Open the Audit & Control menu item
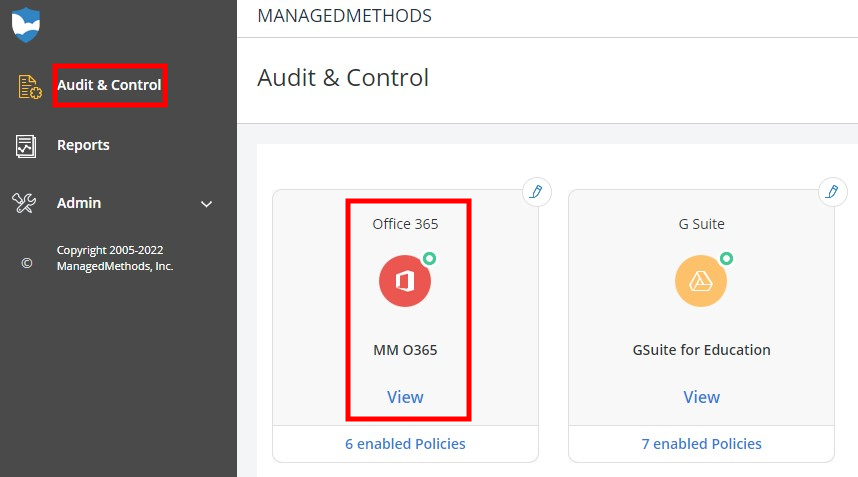 tap(109, 85)
